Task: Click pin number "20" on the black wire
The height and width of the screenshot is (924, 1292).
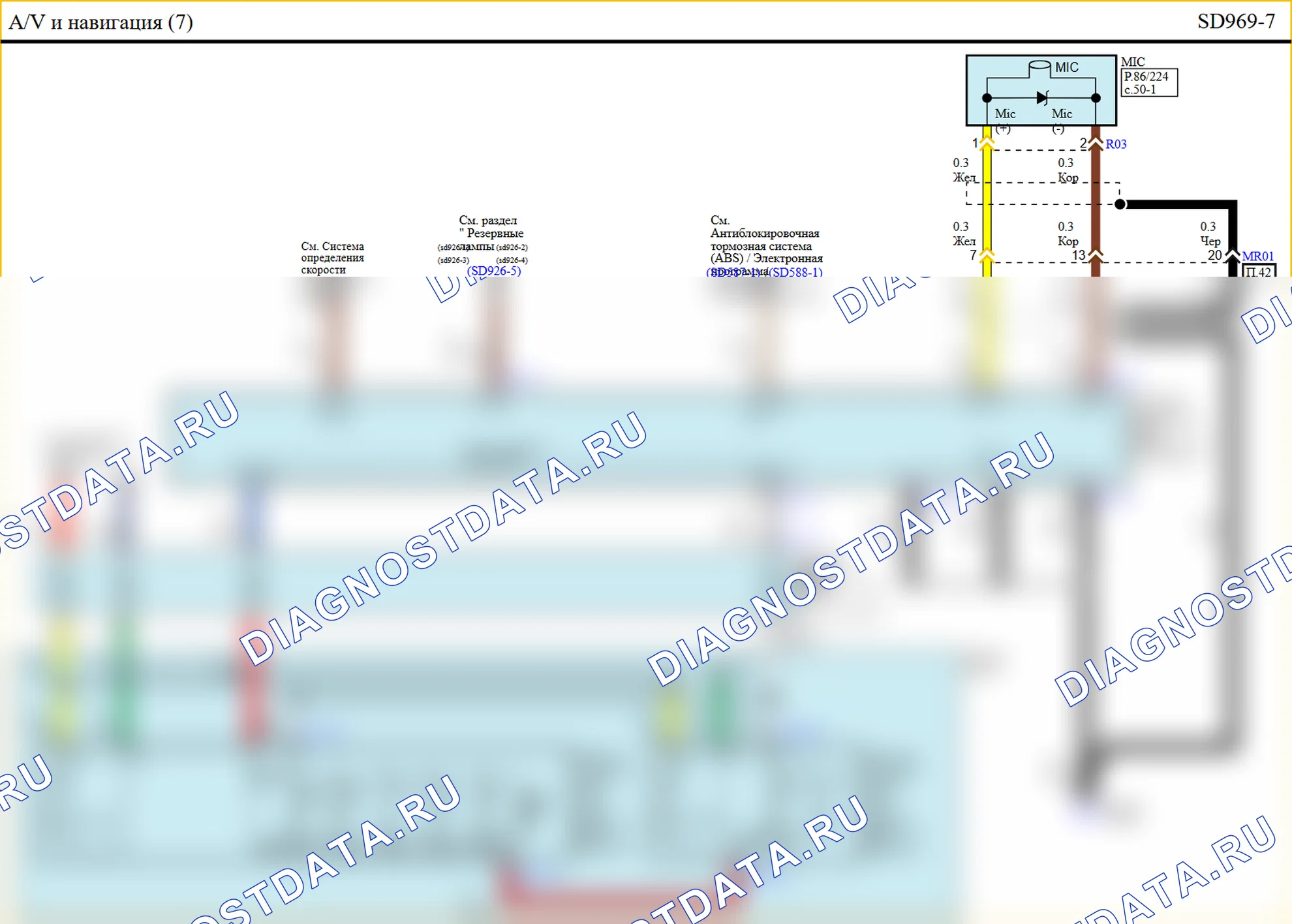Action: tap(1214, 255)
